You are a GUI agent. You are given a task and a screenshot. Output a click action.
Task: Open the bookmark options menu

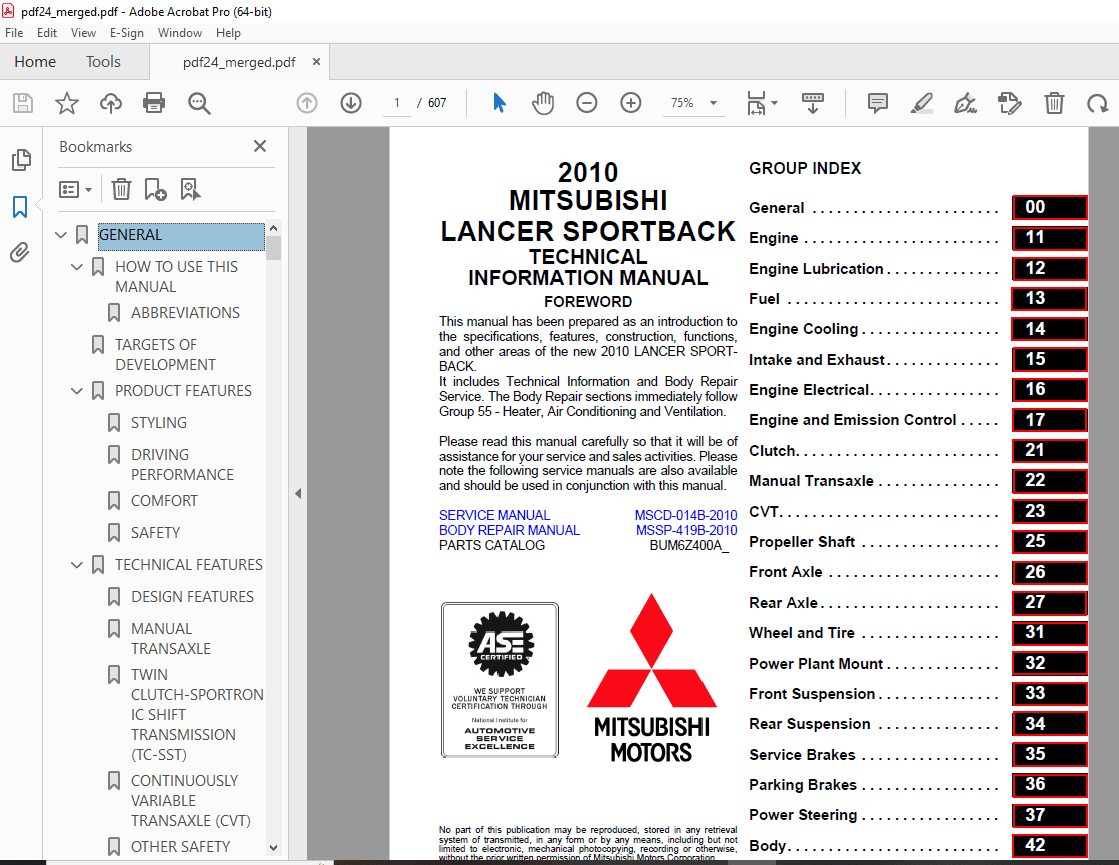point(75,190)
